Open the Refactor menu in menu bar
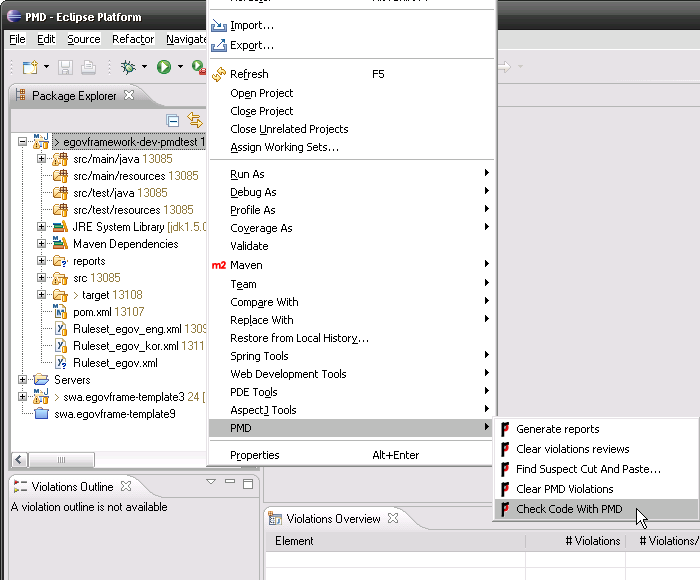 [x=133, y=39]
